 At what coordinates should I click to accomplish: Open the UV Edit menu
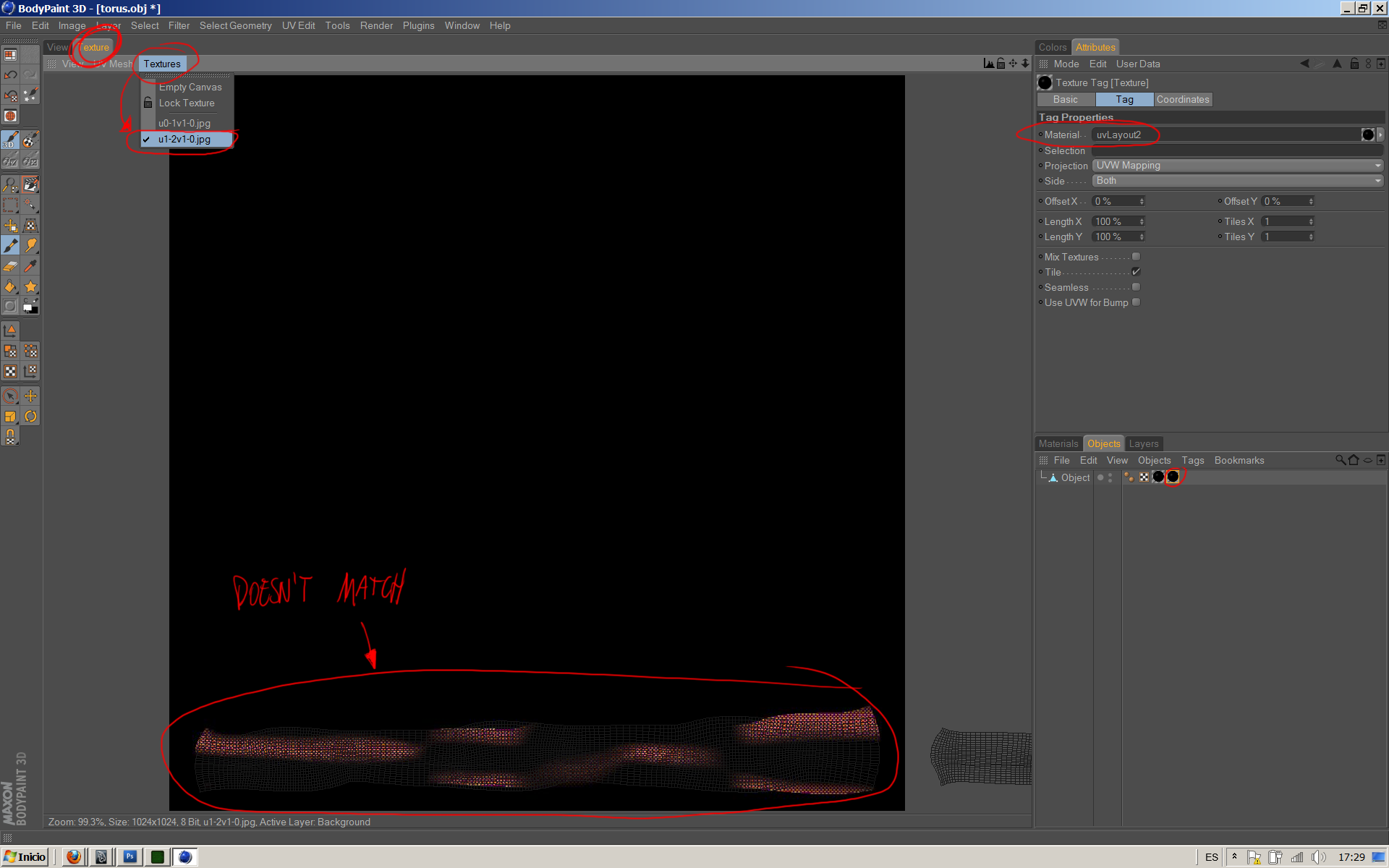click(298, 25)
